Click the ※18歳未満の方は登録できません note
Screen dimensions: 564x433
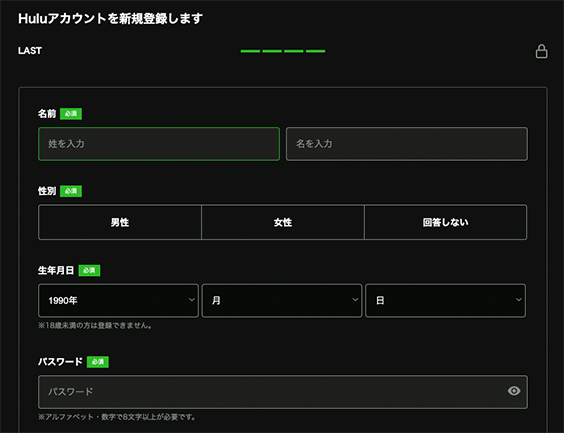(95, 325)
